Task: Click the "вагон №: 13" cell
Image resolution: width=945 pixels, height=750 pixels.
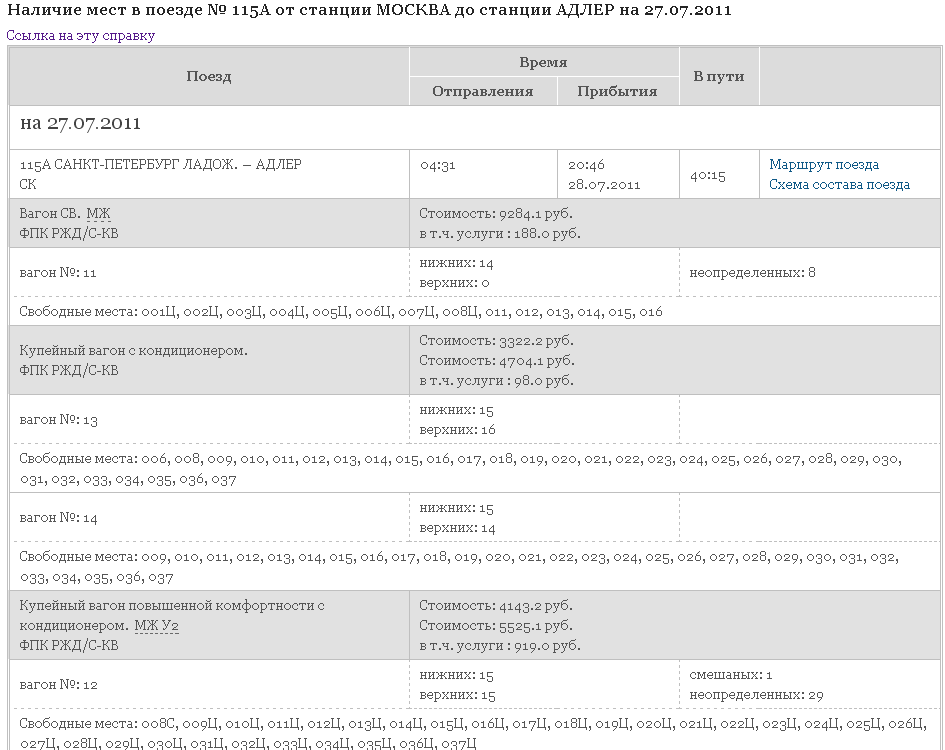Action: 58,420
